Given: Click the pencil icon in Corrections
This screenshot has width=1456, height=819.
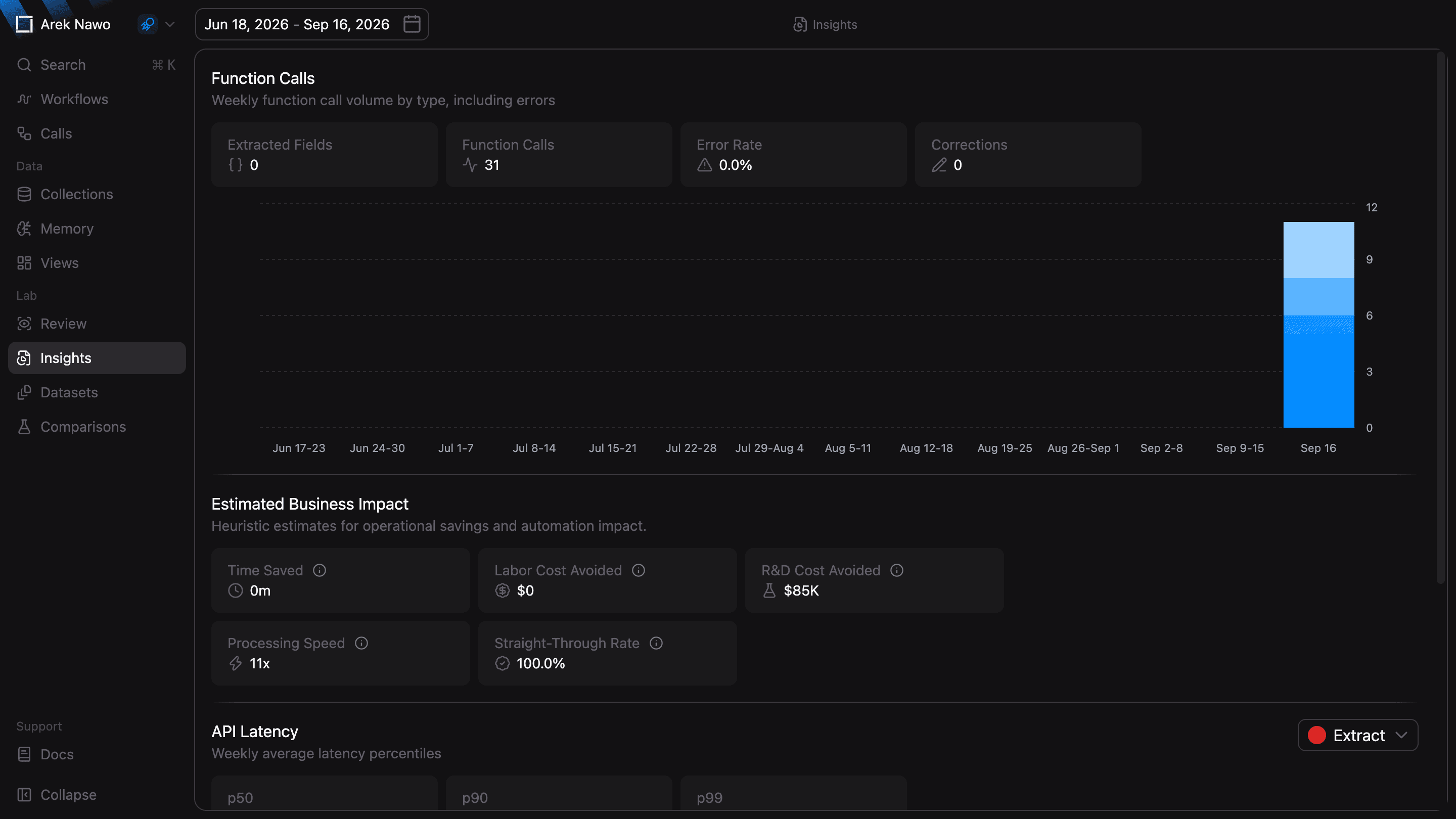Looking at the screenshot, I should 939,165.
